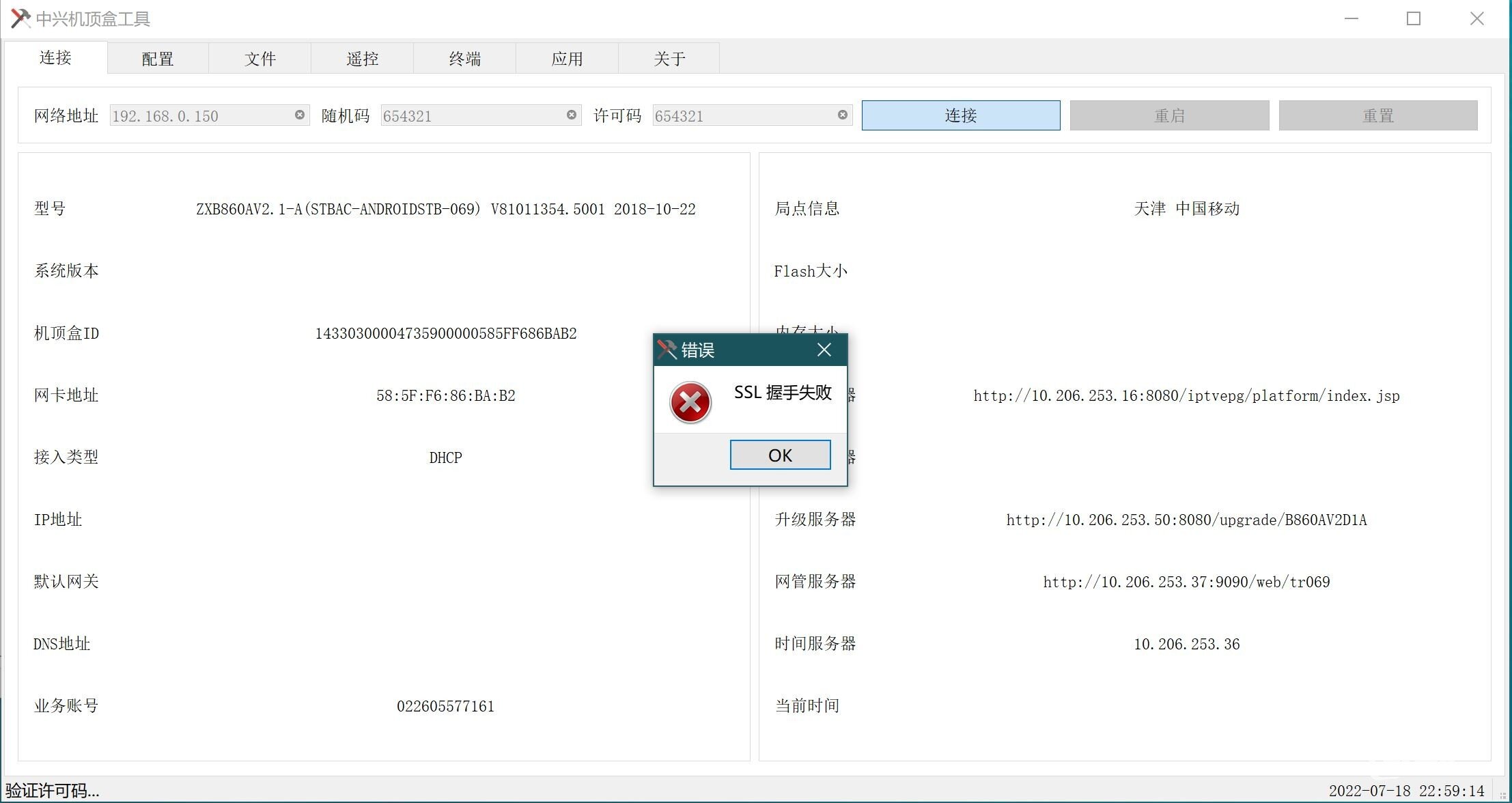Click the SSL 握手失败 message text
Screen dimensions: 1512x803
(x=783, y=392)
